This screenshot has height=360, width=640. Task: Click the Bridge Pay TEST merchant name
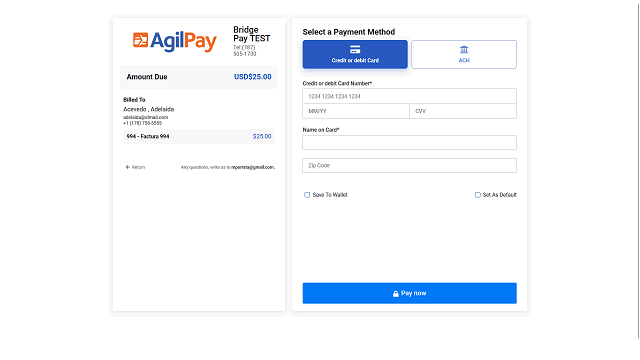click(x=251, y=34)
